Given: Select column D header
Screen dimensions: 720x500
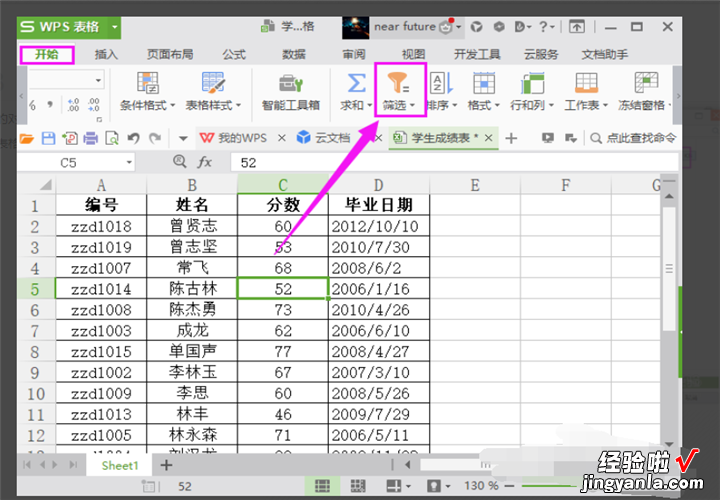Looking at the screenshot, I should click(x=378, y=185).
